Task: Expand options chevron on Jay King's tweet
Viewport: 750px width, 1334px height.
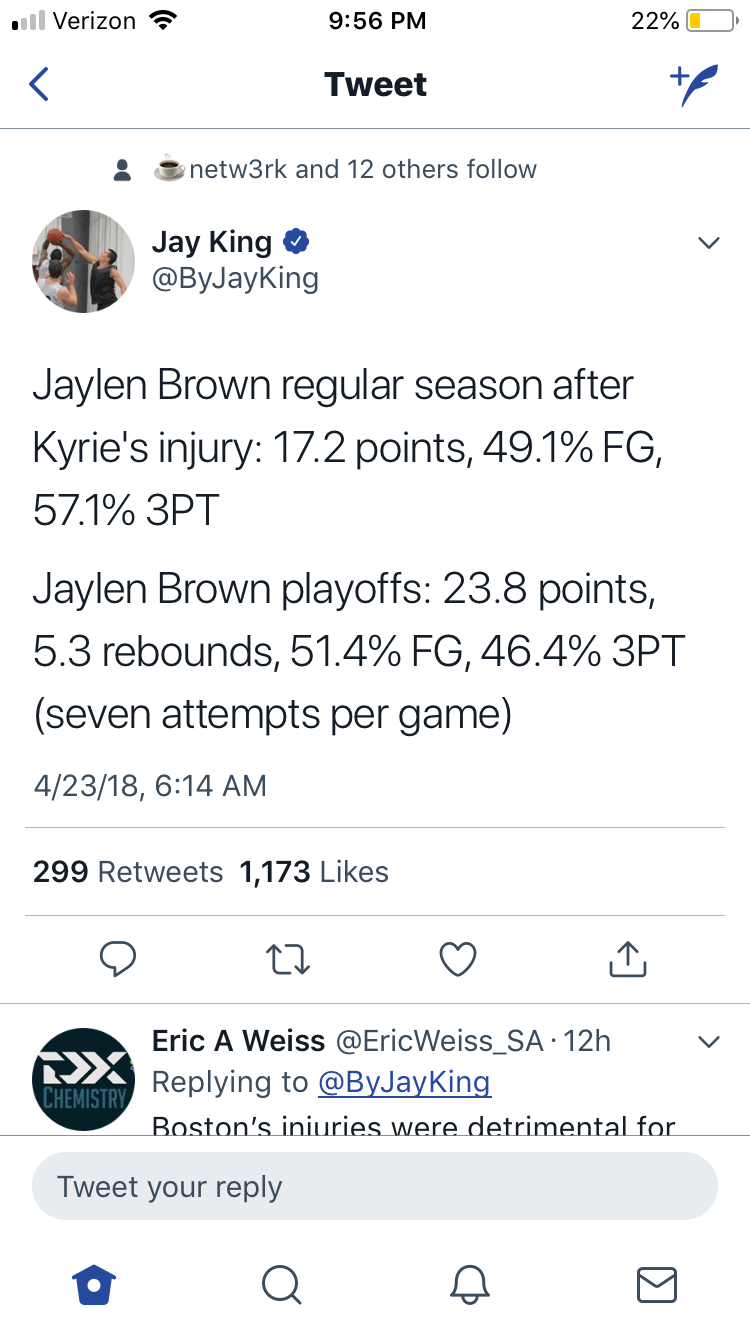Action: tap(708, 243)
